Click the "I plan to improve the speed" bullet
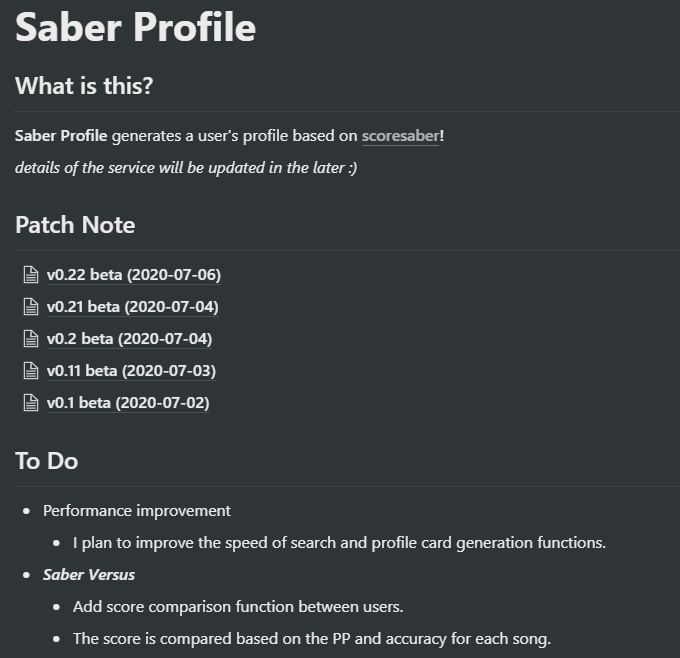This screenshot has height=658, width=680. (x=339, y=543)
